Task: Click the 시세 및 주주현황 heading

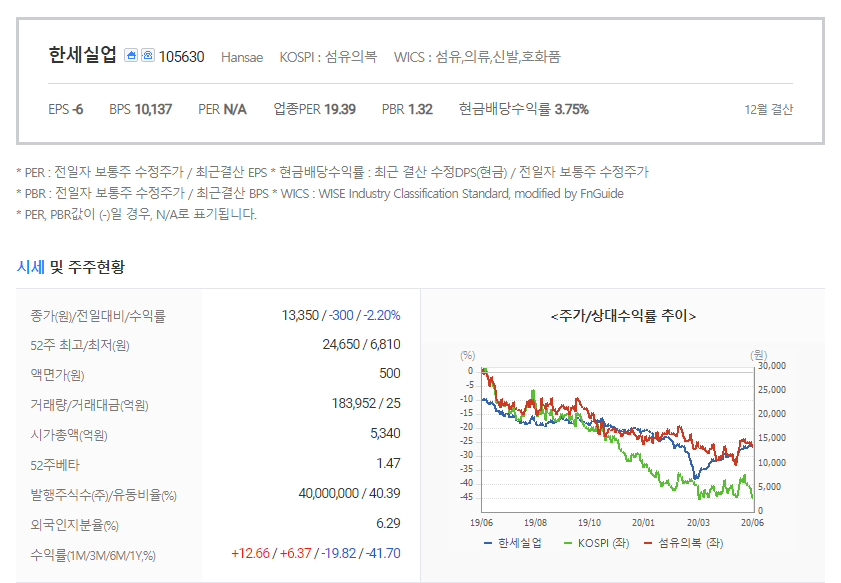Action: tap(71, 267)
